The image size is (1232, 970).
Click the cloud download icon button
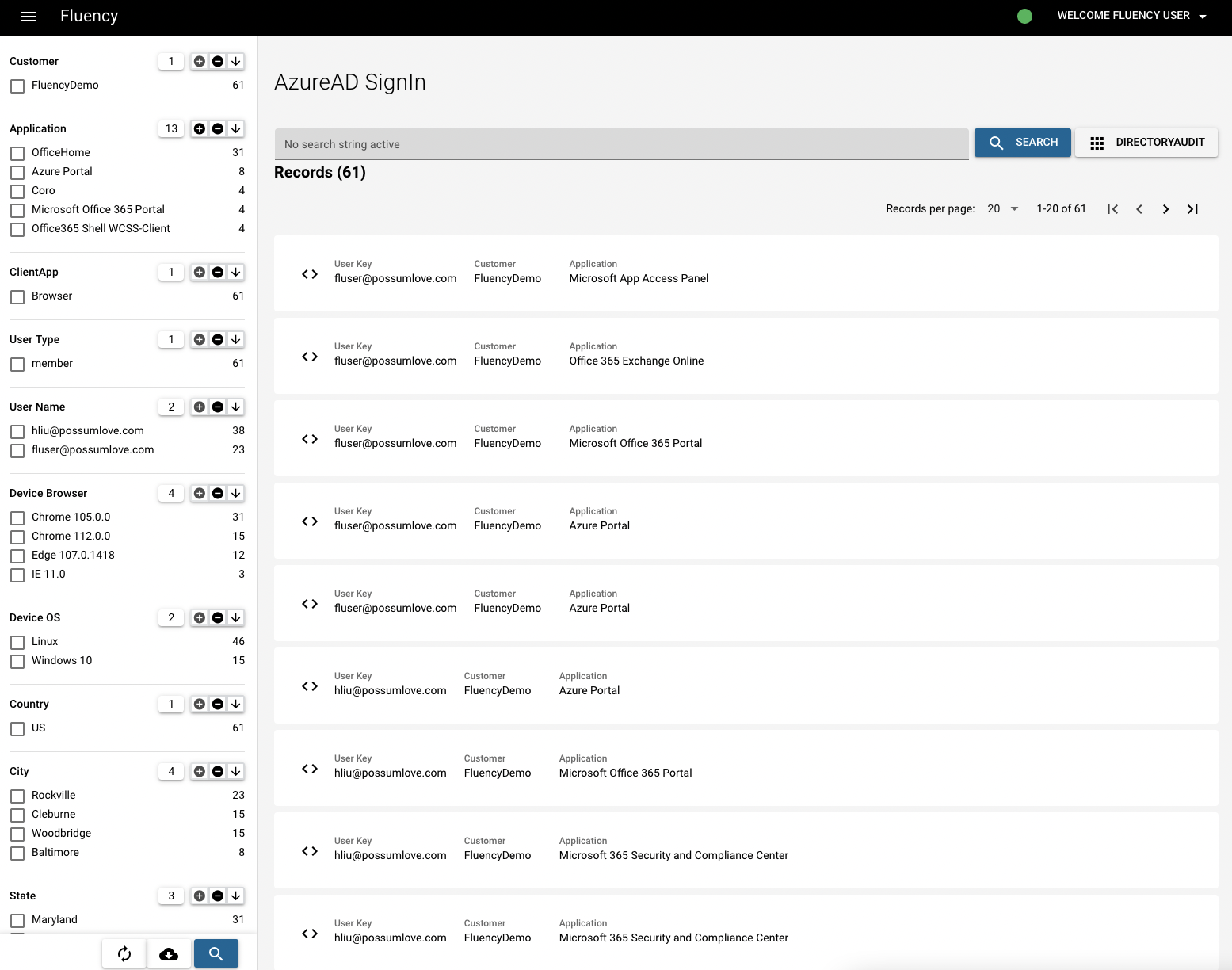pyautogui.click(x=169, y=953)
